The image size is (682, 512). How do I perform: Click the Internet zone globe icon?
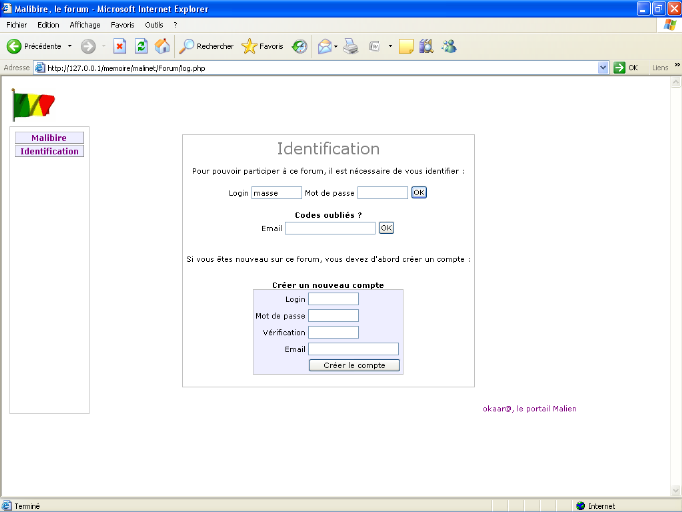coord(580,506)
